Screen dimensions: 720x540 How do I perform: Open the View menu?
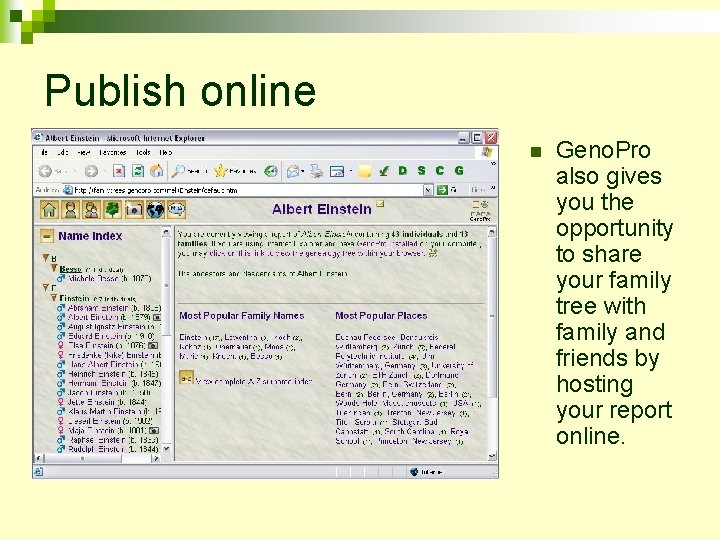pyautogui.click(x=84, y=152)
